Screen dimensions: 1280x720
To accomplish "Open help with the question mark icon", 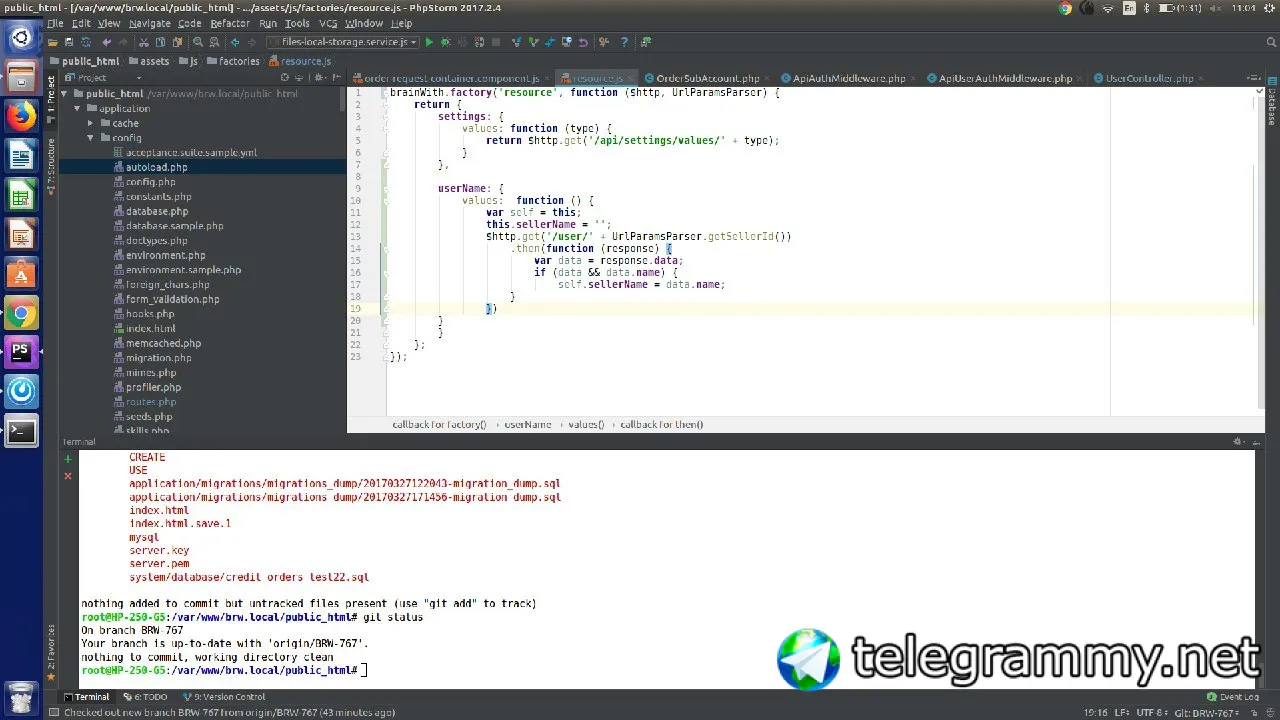I will 624,42.
